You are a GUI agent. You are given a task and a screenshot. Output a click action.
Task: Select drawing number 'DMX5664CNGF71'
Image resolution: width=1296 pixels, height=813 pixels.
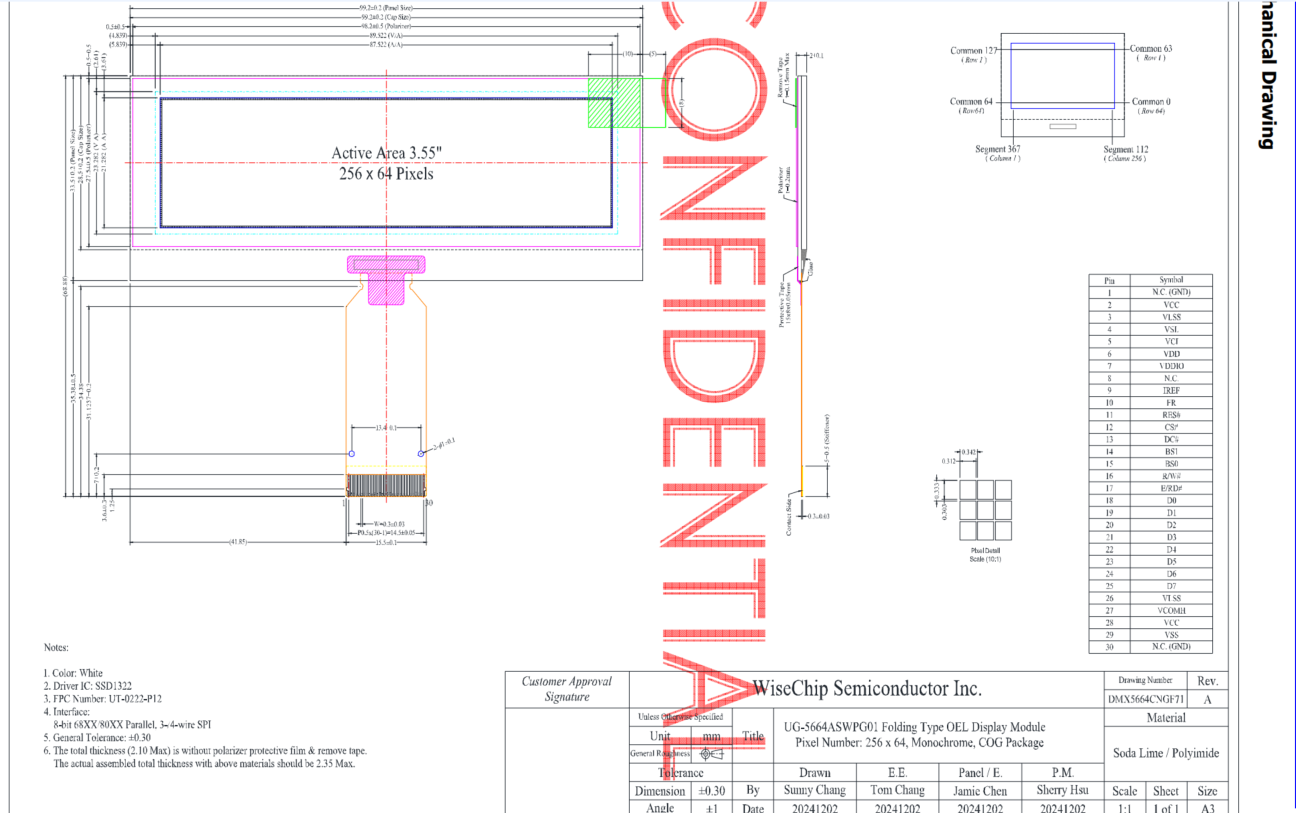pyautogui.click(x=1147, y=700)
